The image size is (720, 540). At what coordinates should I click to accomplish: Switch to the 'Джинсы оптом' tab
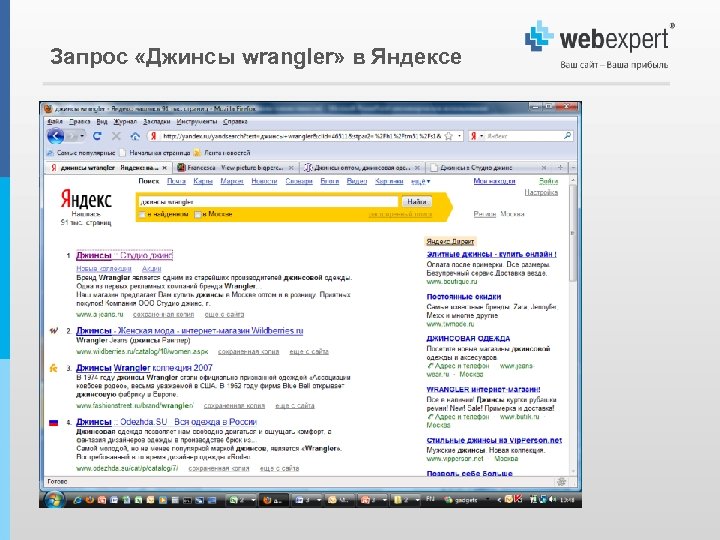(x=362, y=168)
